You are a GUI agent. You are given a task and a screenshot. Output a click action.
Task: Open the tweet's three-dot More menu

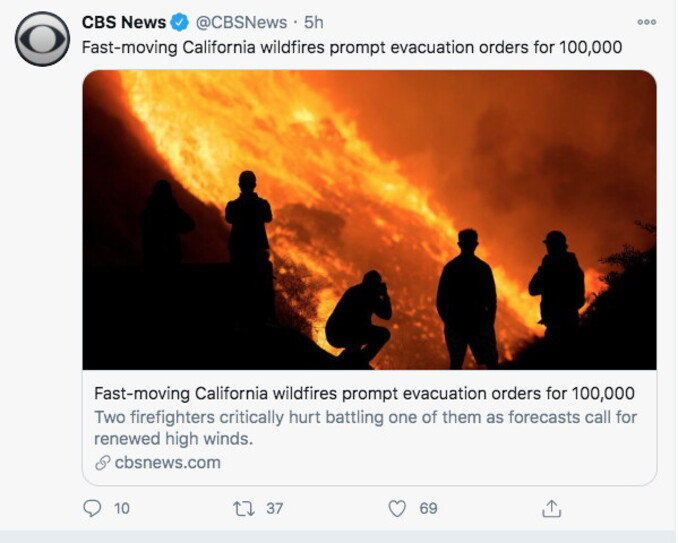tap(646, 22)
